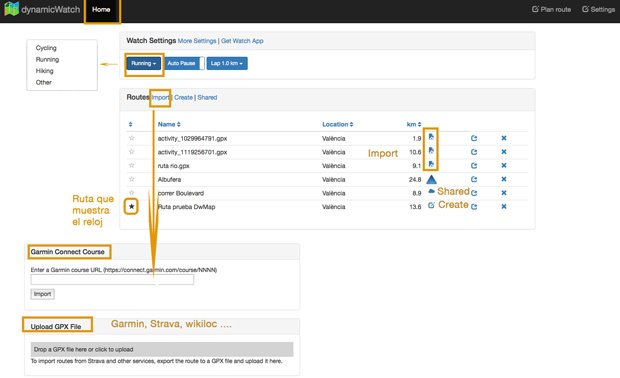Delete the activity_1119256701.gpx route
Image resolution: width=620 pixels, height=378 pixels.
coord(504,152)
